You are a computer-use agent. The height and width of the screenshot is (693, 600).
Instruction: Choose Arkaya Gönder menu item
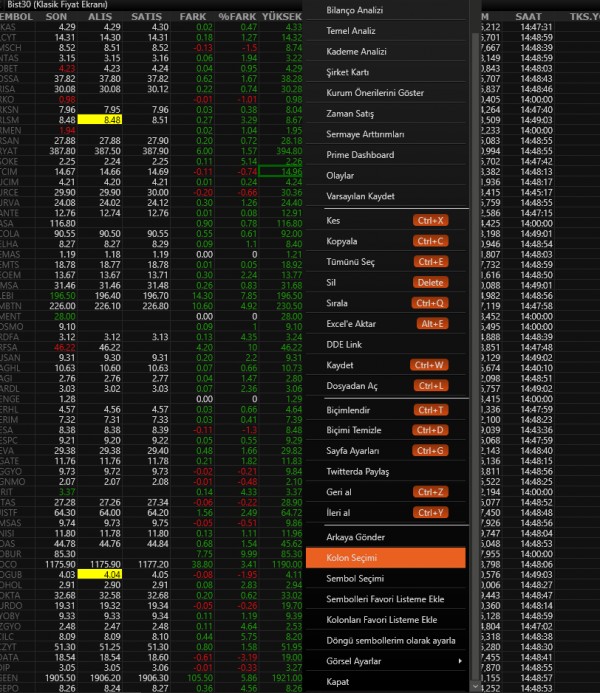(385, 537)
